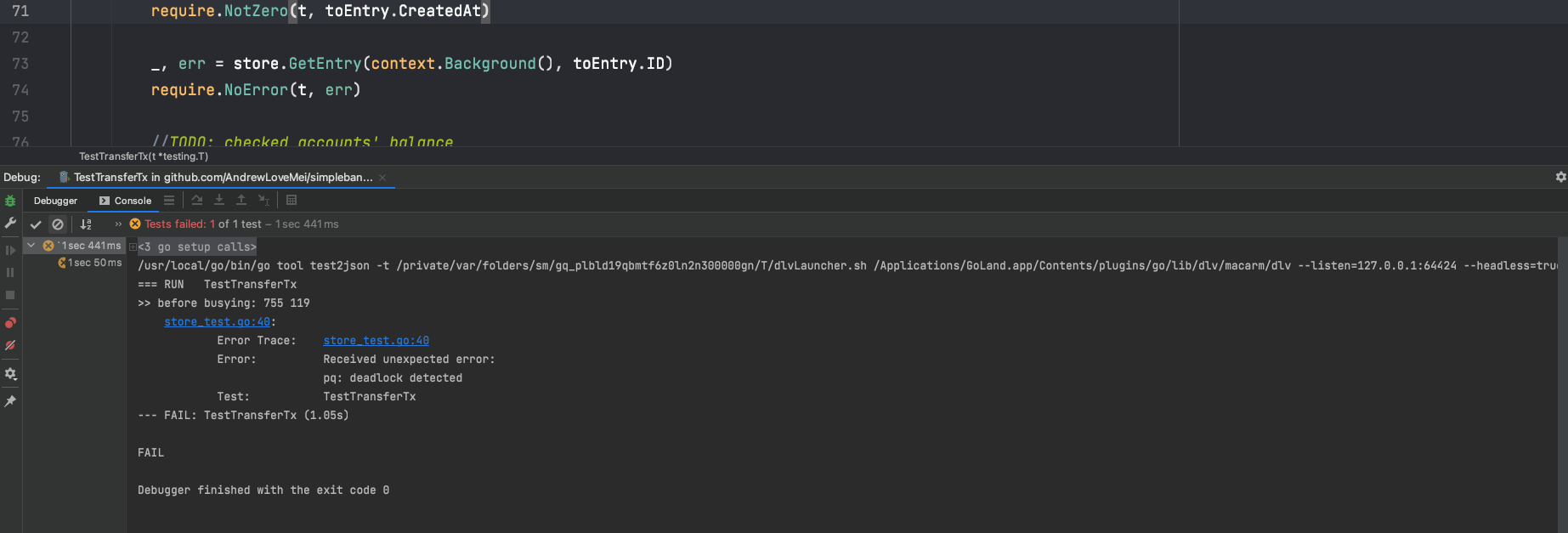Select the child test result 1 sec 50 ms
Screen dimensions: 1568x533
pos(90,263)
